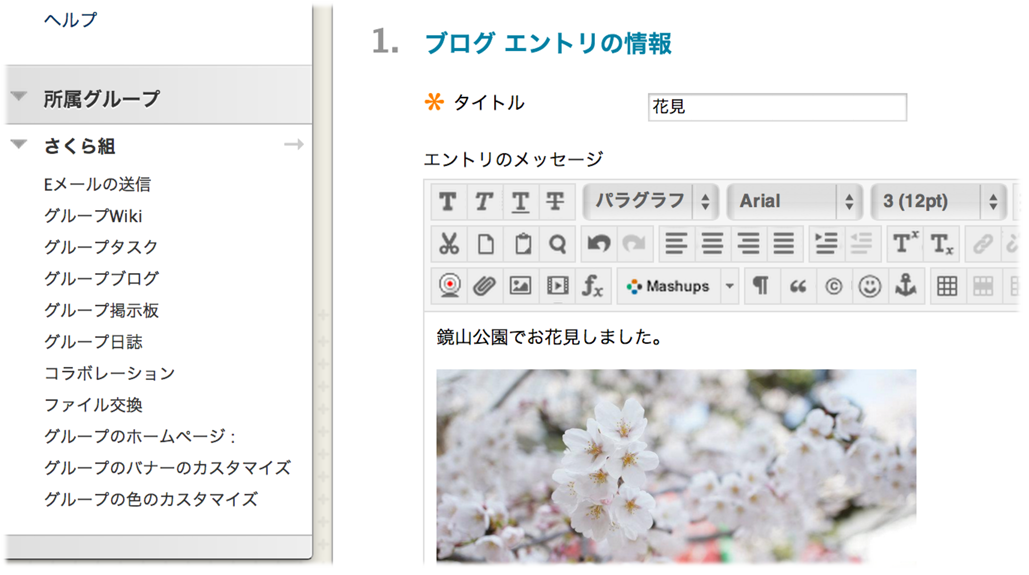Apply superscript formatting
The image size is (1029, 575).
click(905, 244)
